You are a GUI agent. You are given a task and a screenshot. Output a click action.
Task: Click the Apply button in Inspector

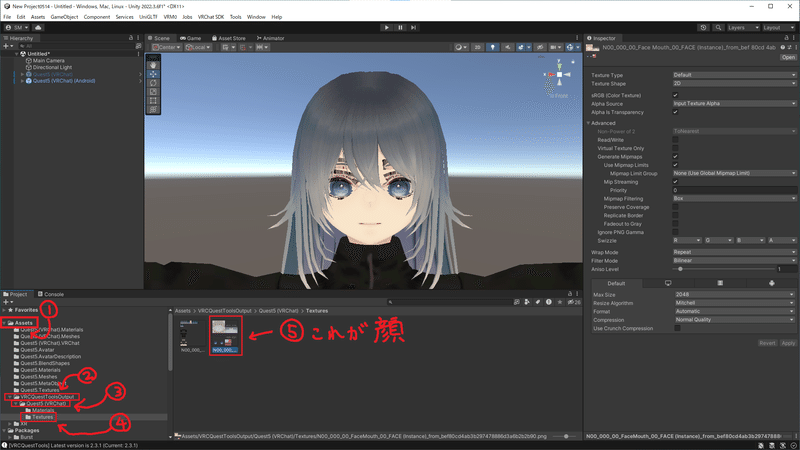click(788, 343)
